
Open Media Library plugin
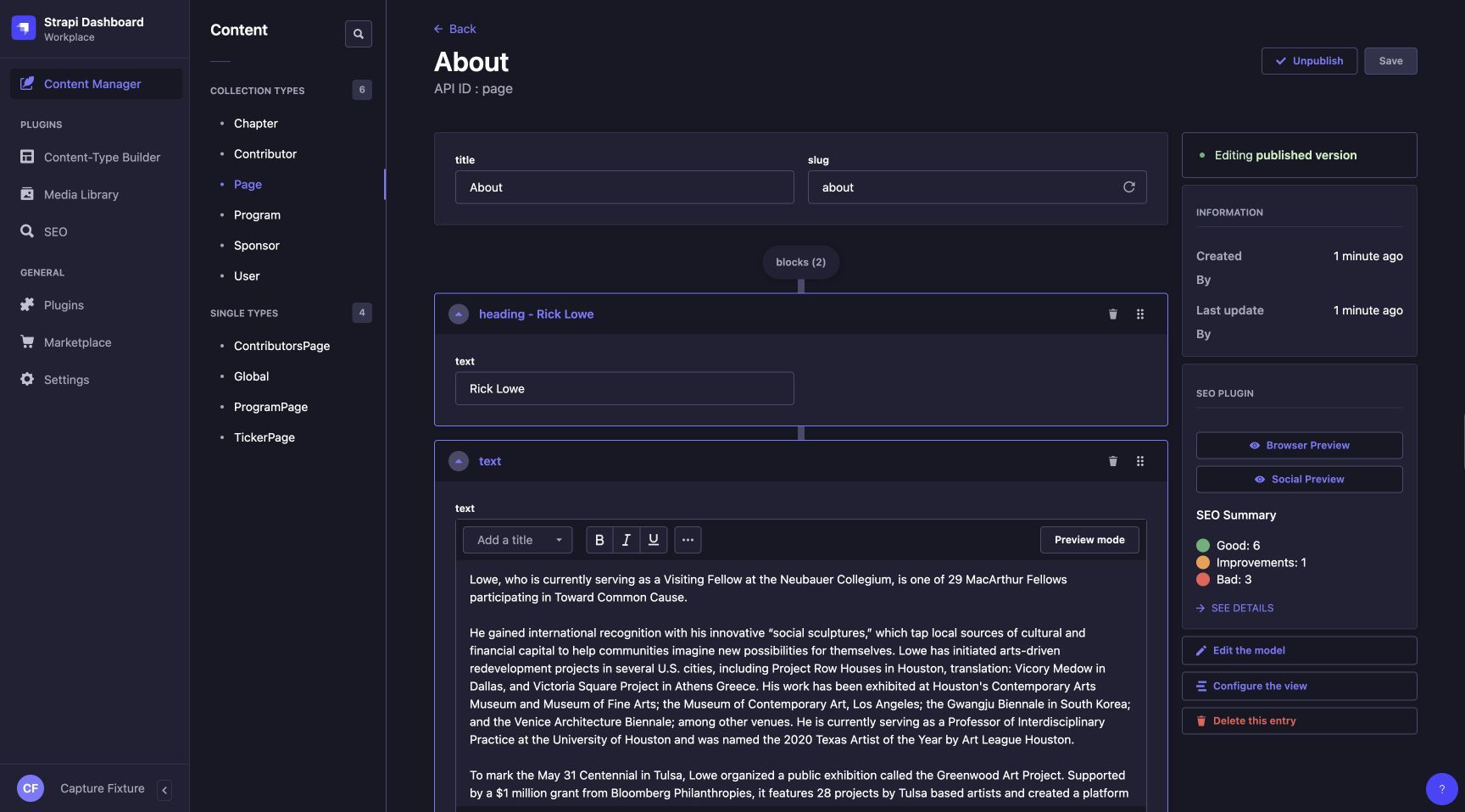tap(81, 194)
